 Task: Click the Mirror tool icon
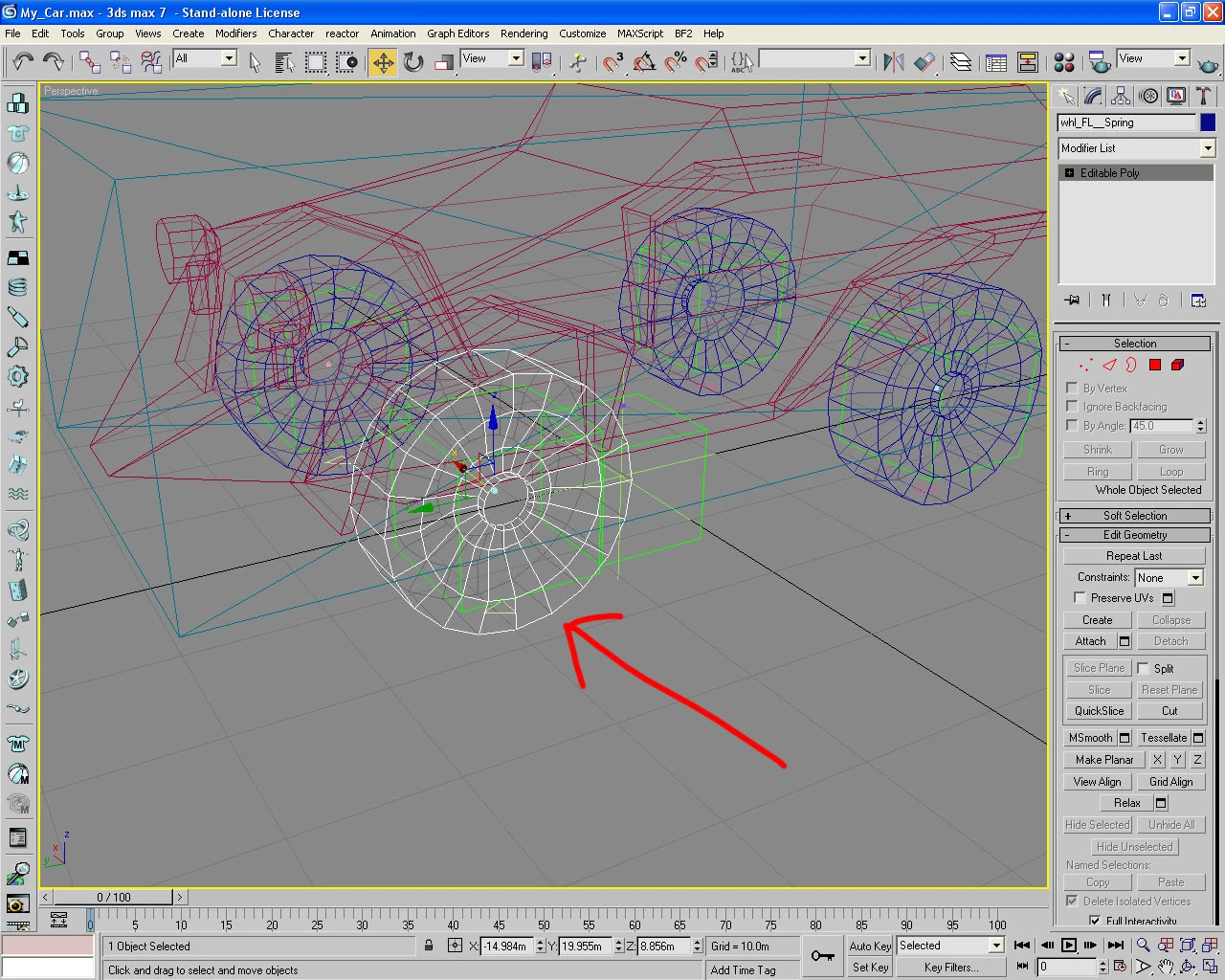click(x=893, y=63)
